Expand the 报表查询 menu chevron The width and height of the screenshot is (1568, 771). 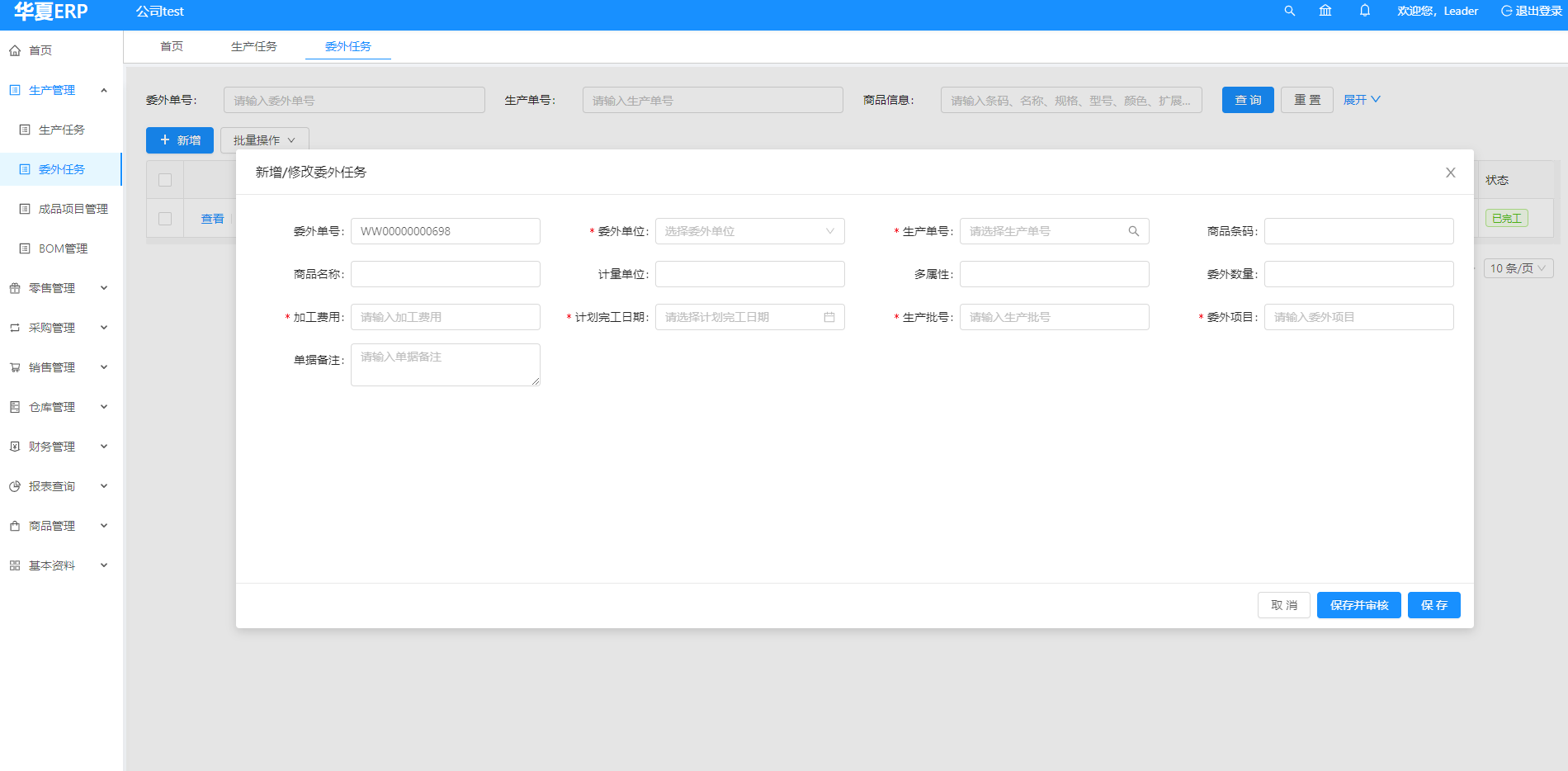[104, 486]
